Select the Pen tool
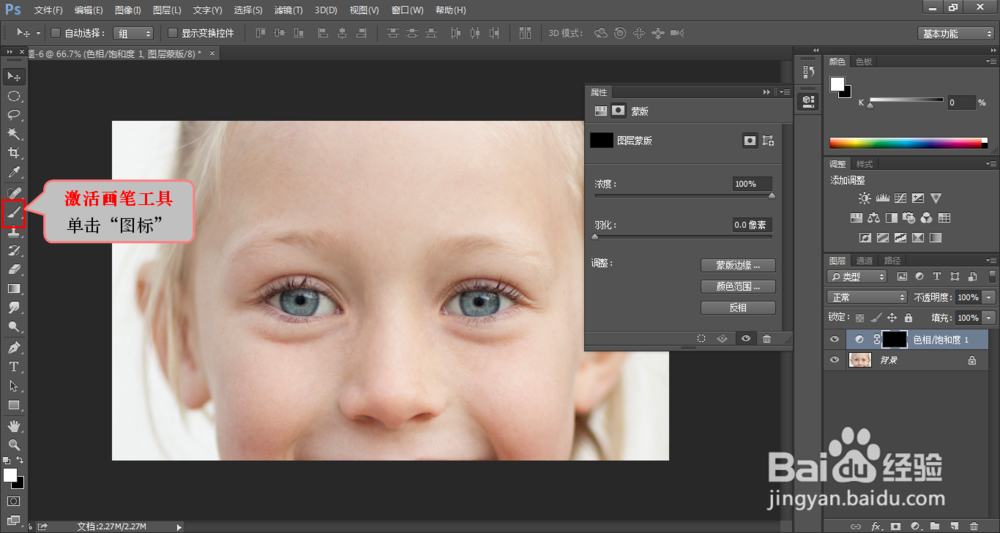 13,348
